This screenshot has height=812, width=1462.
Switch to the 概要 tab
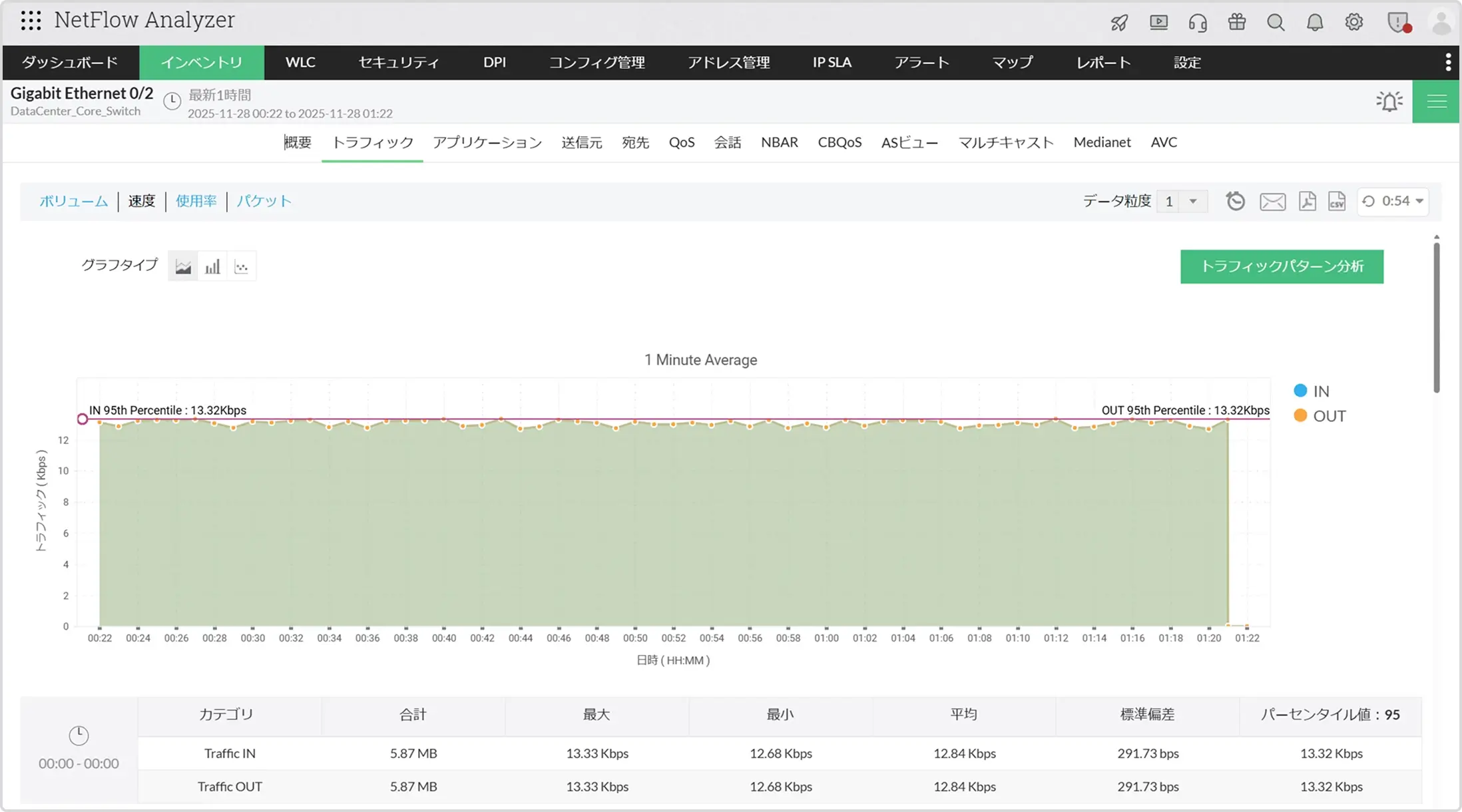click(x=298, y=142)
